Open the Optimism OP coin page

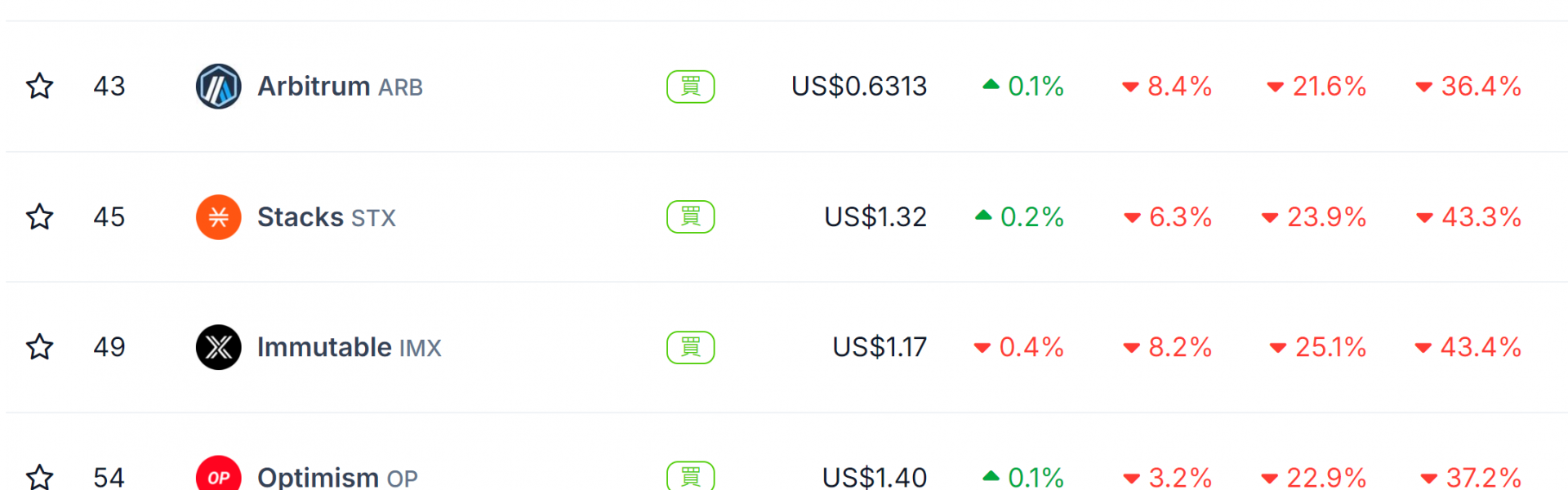click(337, 477)
